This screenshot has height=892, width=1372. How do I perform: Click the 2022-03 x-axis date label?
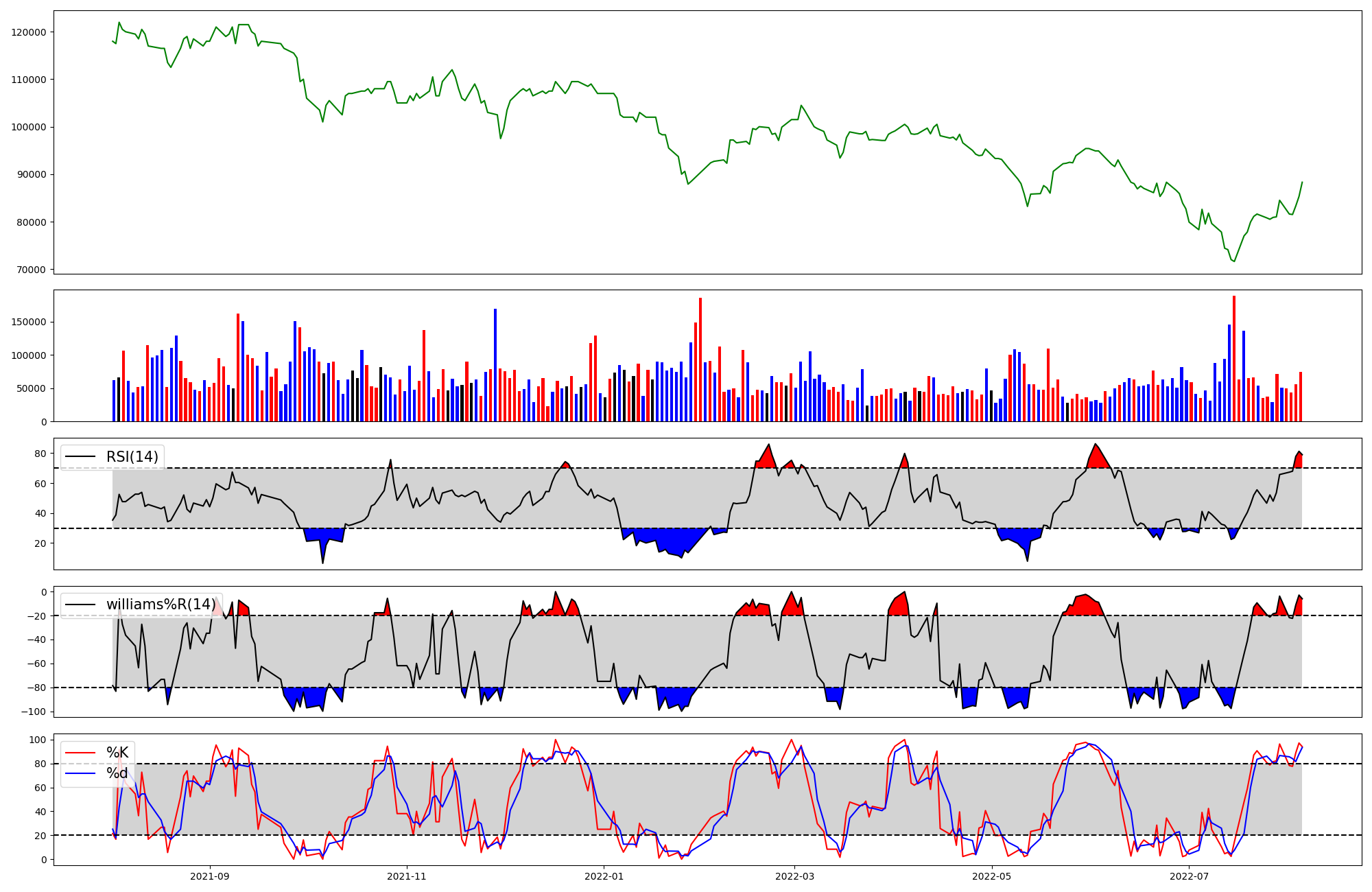(x=794, y=876)
